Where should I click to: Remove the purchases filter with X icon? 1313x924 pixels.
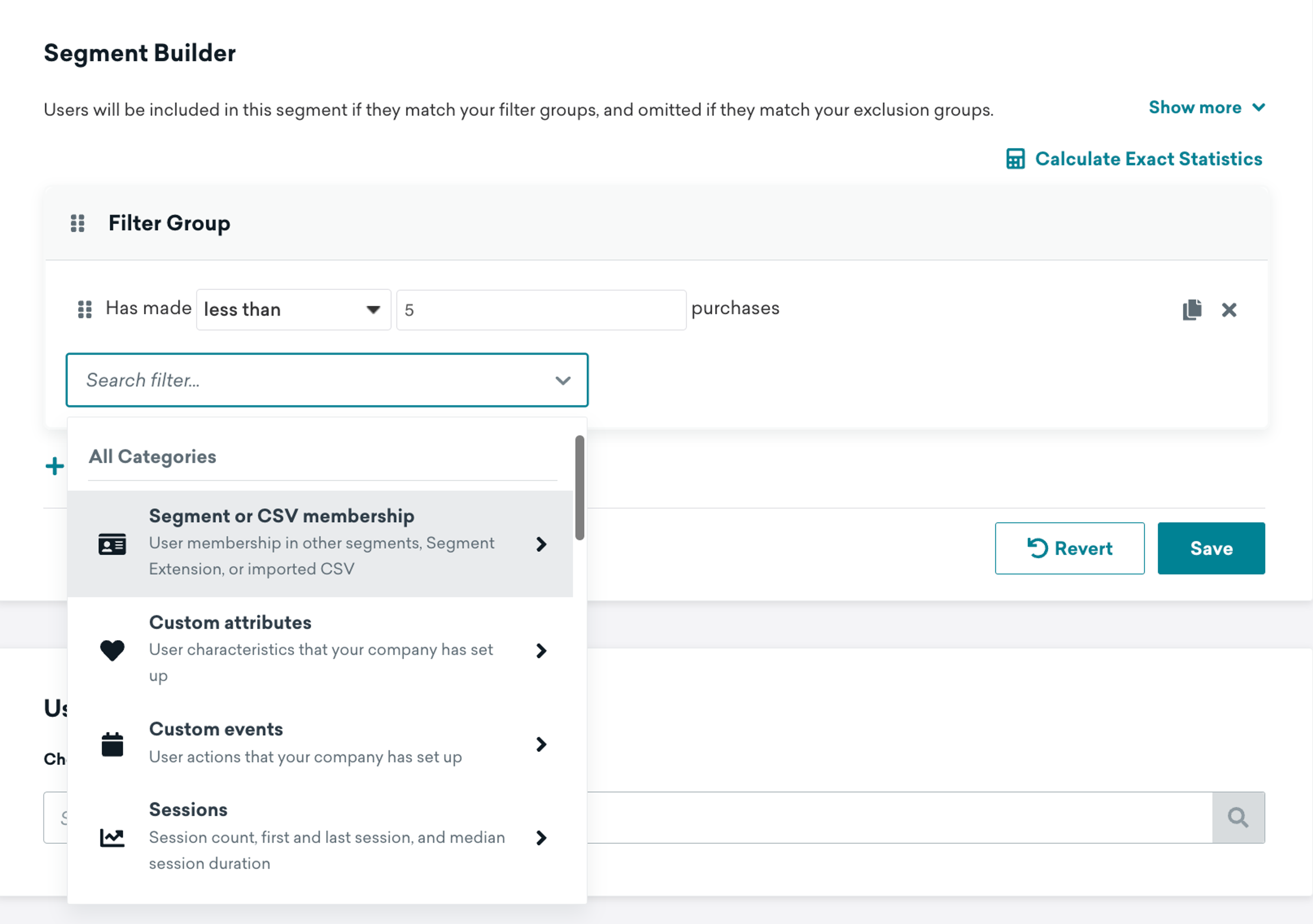pyautogui.click(x=1229, y=310)
